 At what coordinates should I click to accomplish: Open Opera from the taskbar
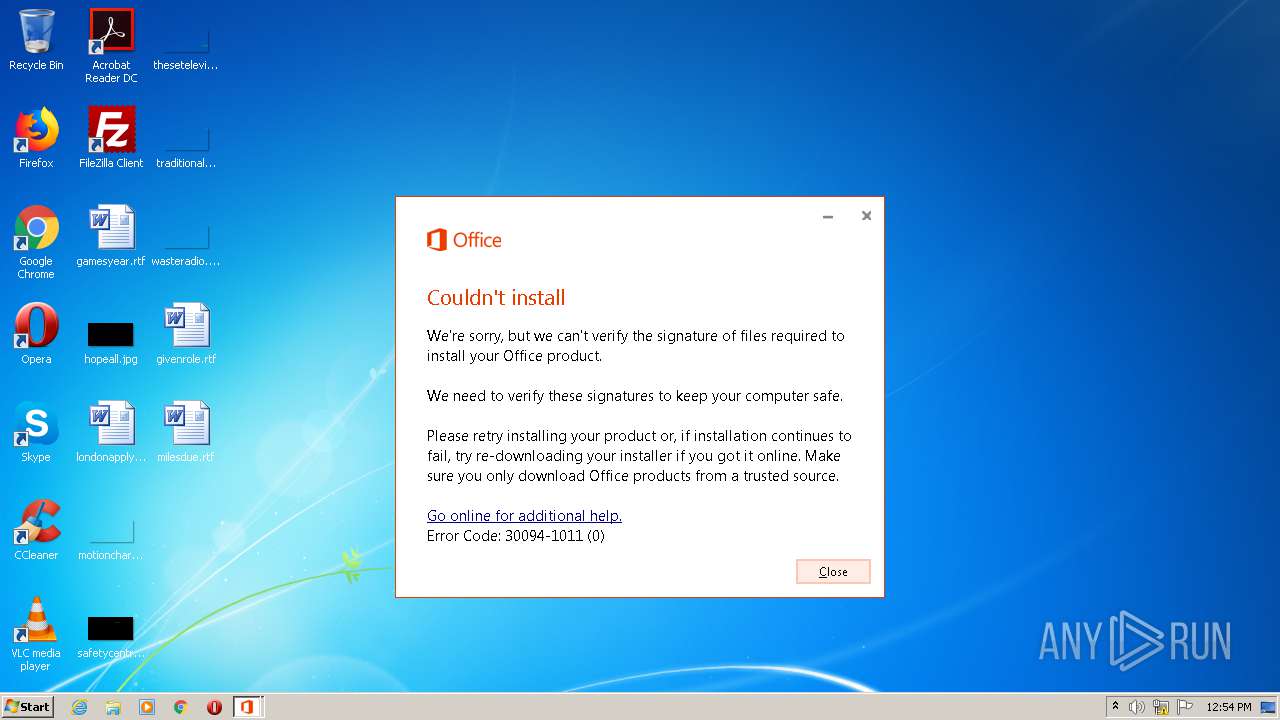tap(214, 707)
